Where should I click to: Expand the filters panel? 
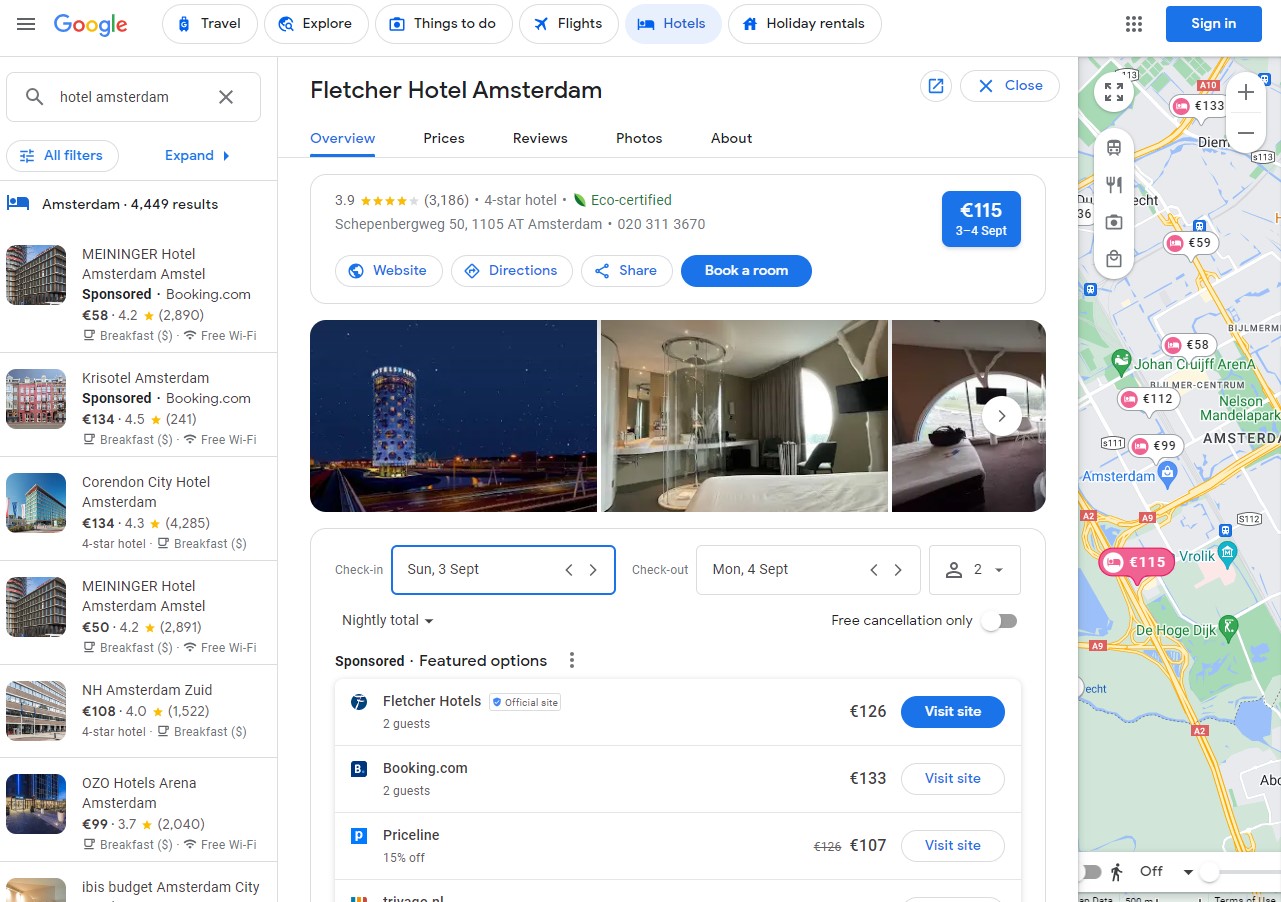tap(198, 155)
